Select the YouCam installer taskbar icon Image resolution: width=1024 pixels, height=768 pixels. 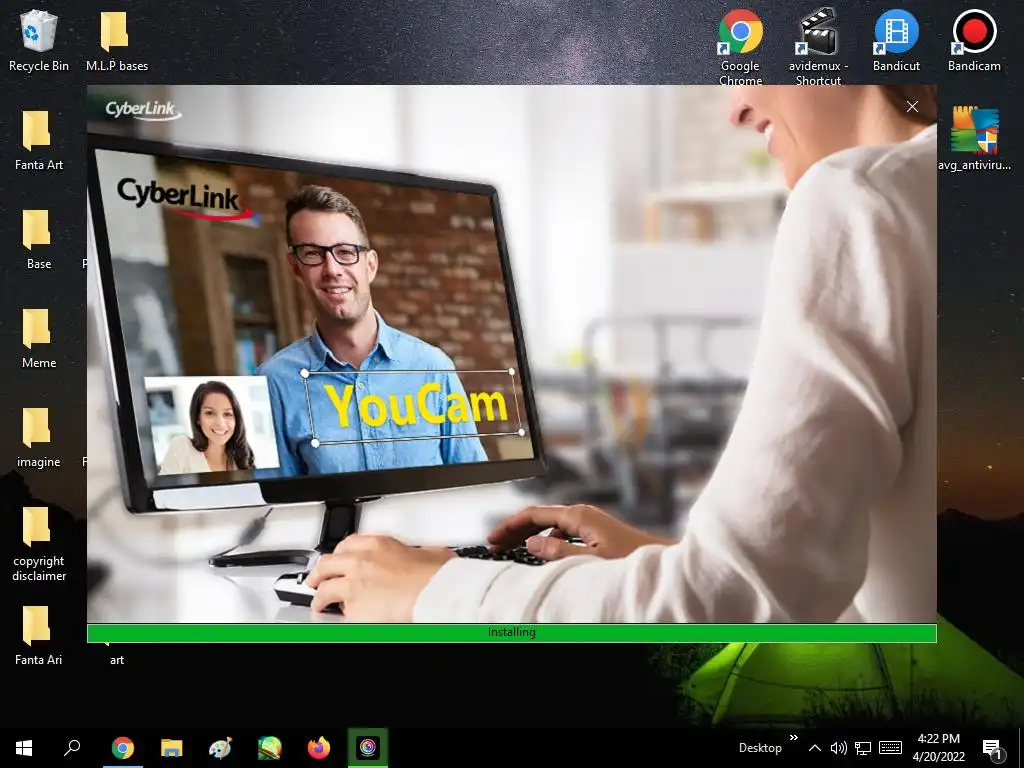click(368, 748)
